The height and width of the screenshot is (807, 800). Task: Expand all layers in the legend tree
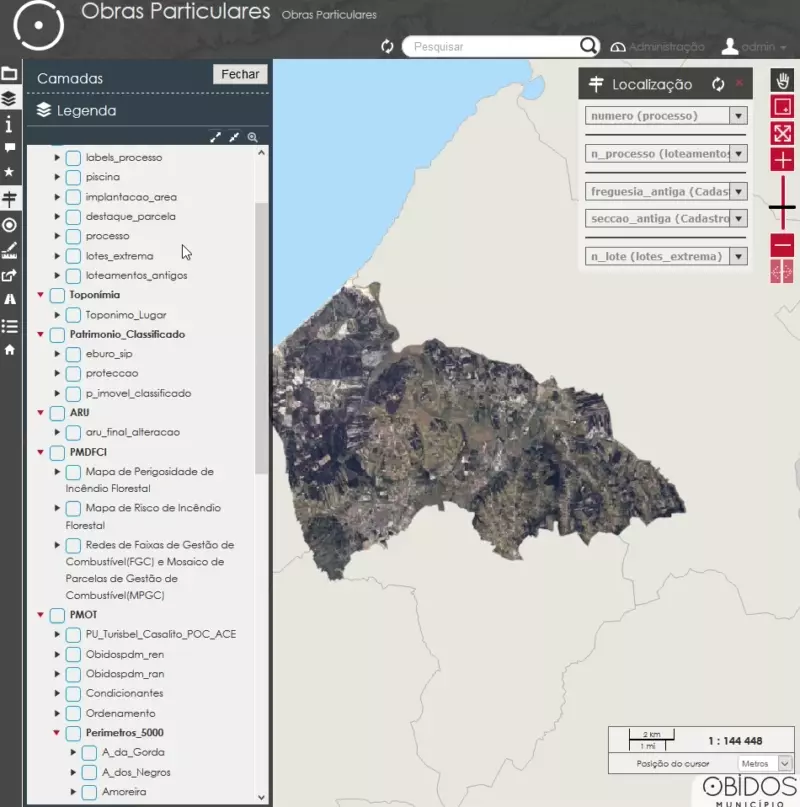click(x=215, y=138)
